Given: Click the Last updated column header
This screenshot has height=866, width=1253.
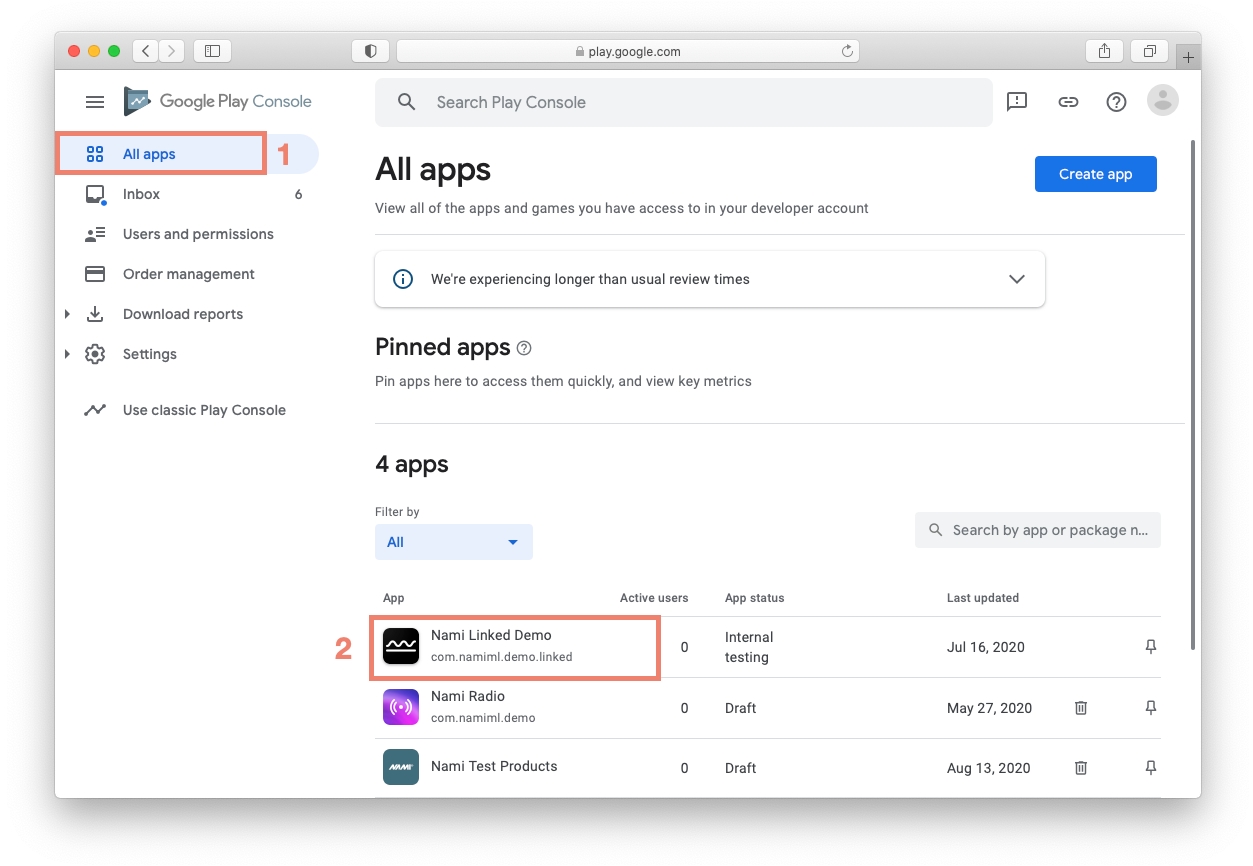Looking at the screenshot, I should pos(983,598).
